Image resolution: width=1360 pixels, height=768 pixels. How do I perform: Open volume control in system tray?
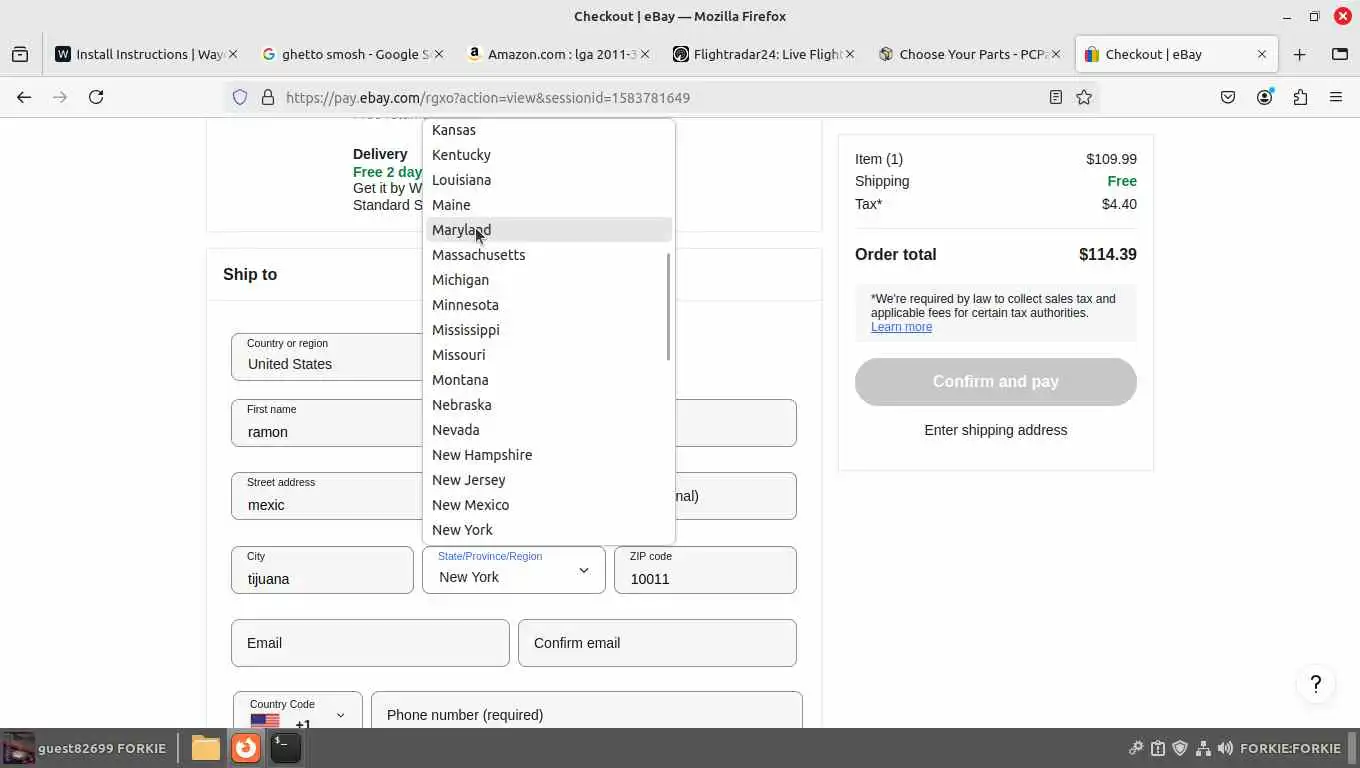(1225, 748)
